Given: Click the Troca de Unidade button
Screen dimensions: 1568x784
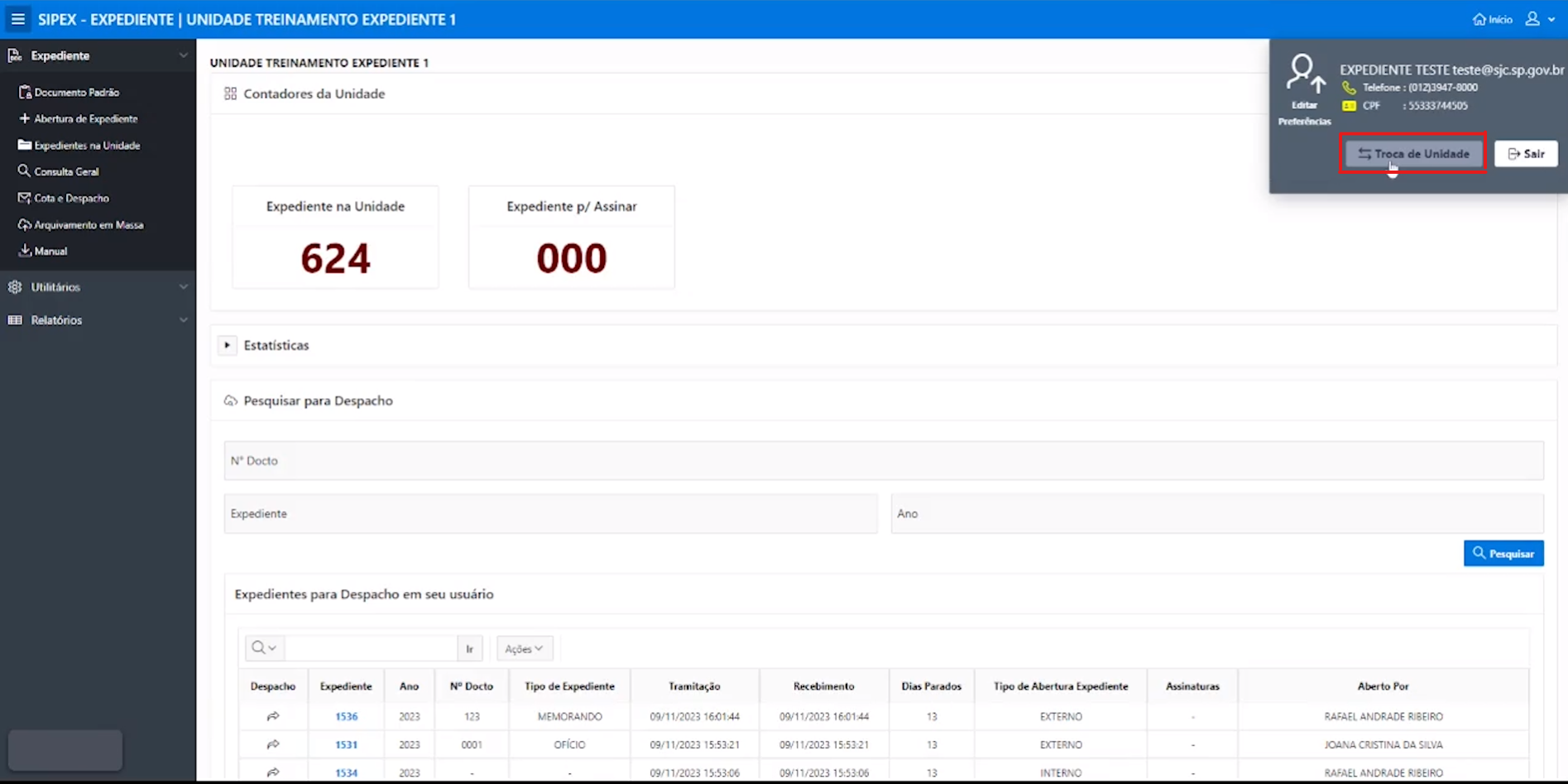Looking at the screenshot, I should tap(1412, 152).
